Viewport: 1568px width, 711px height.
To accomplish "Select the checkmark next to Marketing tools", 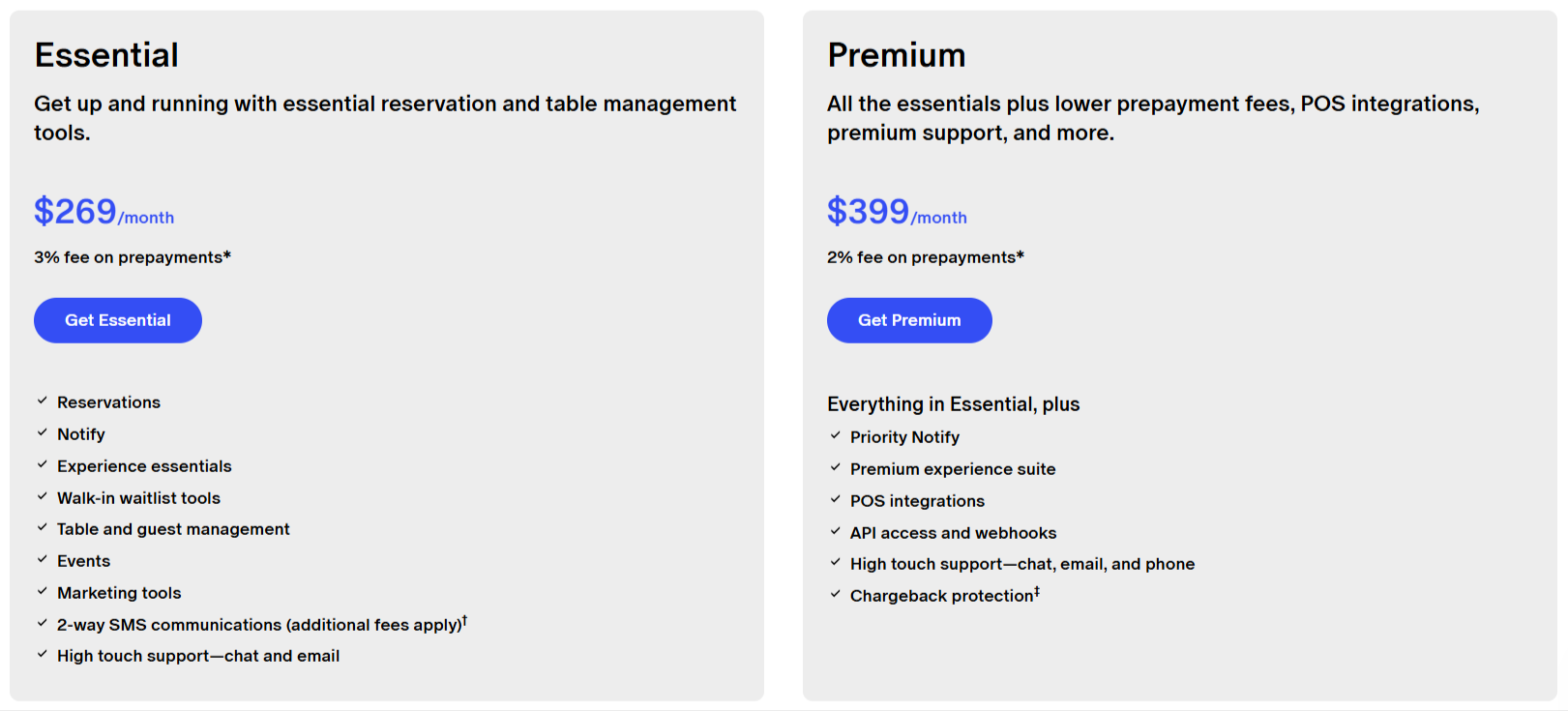I will click(43, 591).
